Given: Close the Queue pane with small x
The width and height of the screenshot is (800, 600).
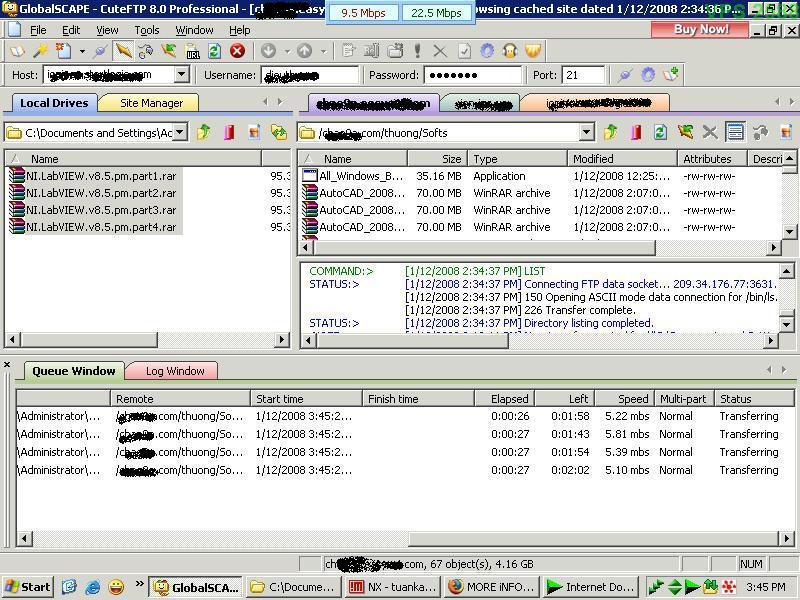Looking at the screenshot, I should point(7,364).
